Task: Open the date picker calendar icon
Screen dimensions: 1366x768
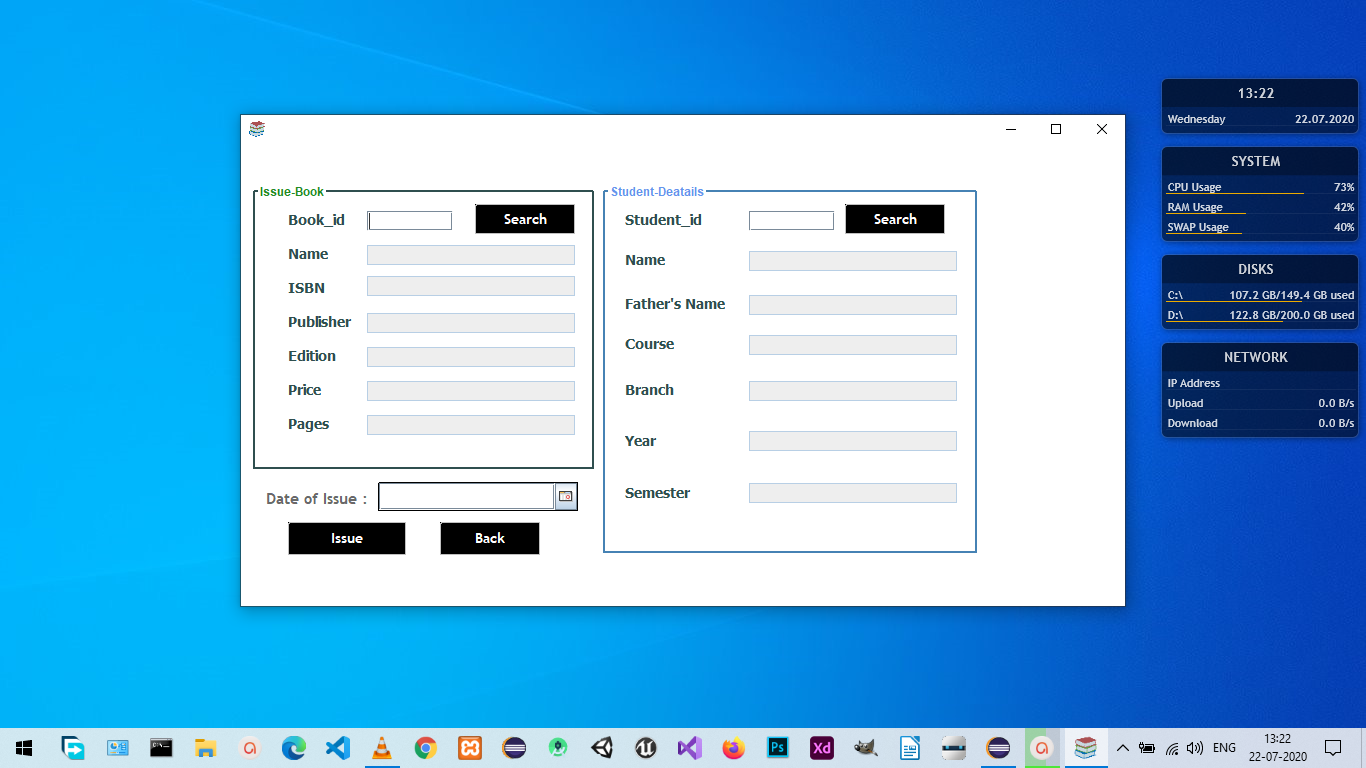Action: point(566,496)
